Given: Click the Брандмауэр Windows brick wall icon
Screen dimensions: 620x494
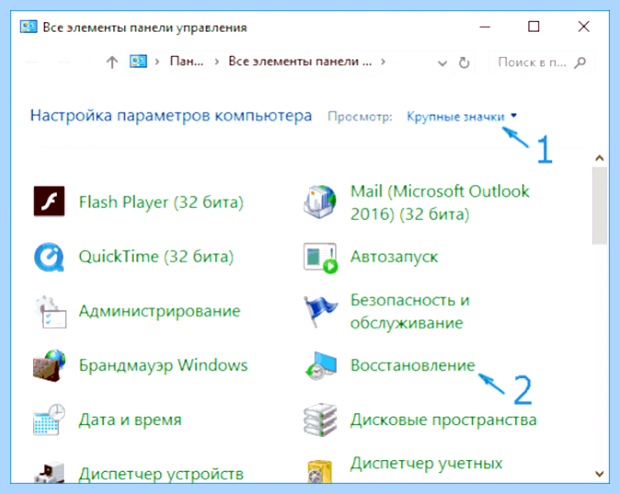Looking at the screenshot, I should click(49, 365).
